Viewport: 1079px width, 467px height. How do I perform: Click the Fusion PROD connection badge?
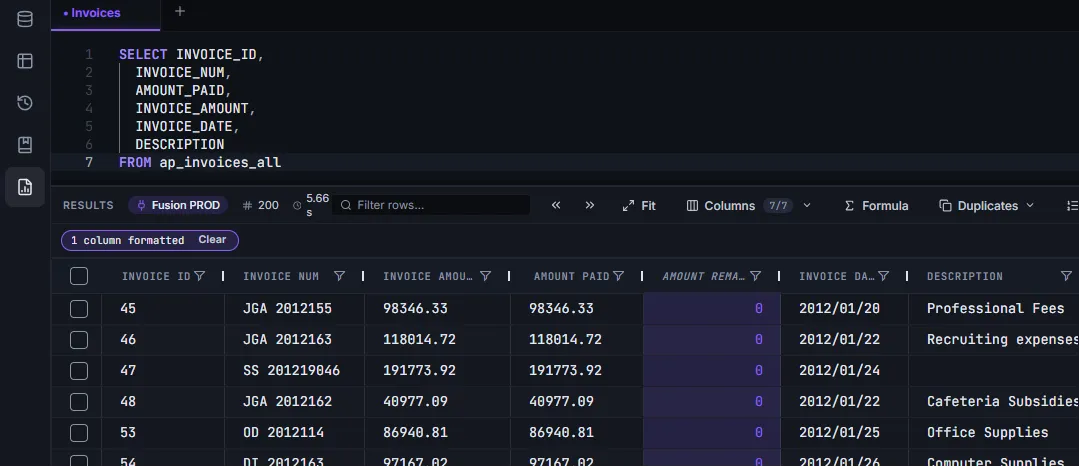(178, 205)
